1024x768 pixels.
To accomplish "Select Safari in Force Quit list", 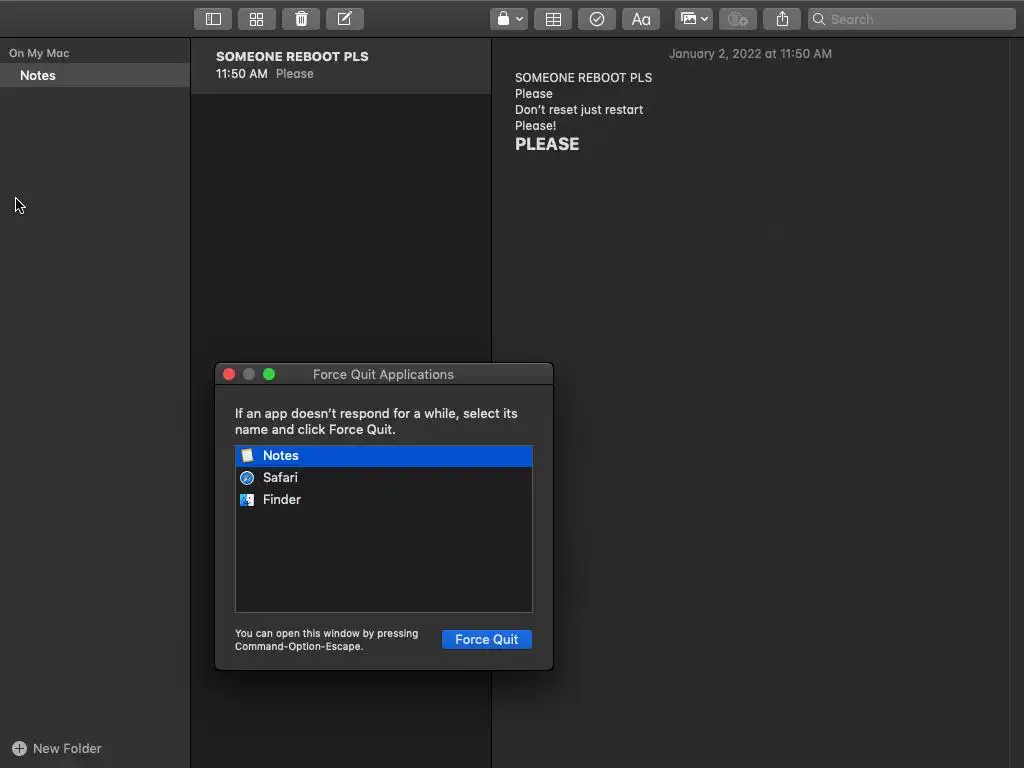I will tap(384, 477).
